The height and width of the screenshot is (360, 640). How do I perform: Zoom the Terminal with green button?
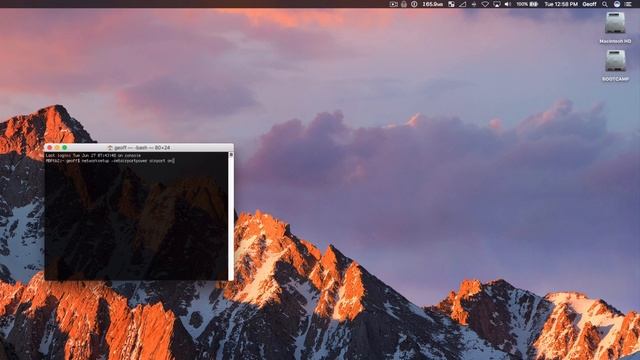[64, 148]
